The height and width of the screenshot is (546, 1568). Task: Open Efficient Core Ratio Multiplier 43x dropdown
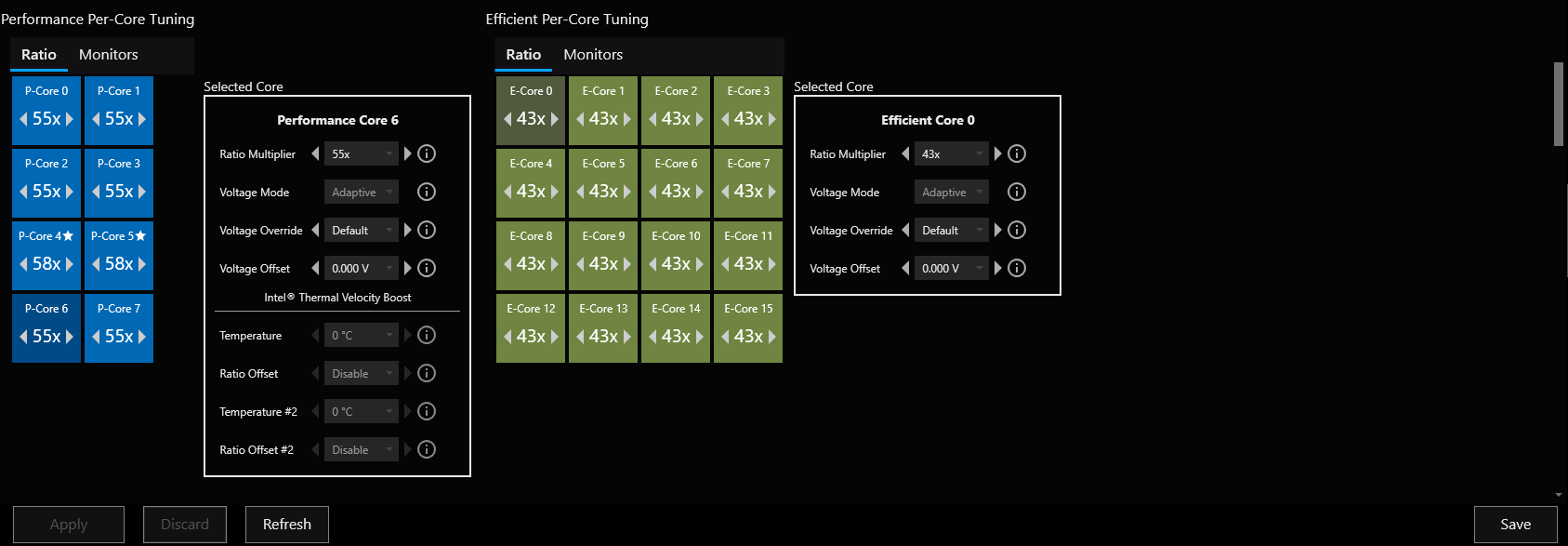coord(952,153)
